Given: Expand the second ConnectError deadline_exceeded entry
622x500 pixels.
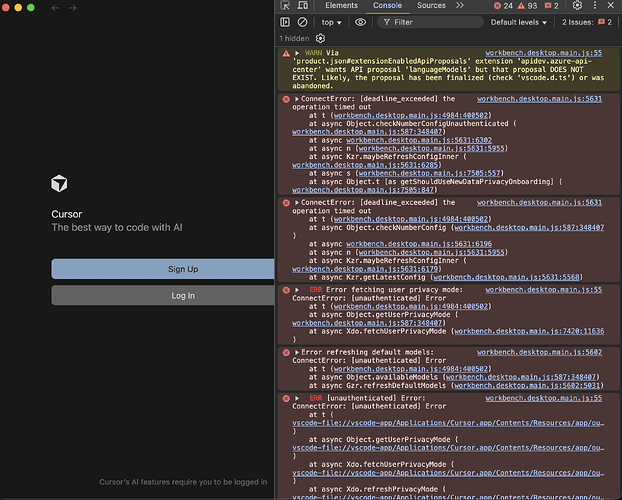Looking at the screenshot, I should [296, 202].
